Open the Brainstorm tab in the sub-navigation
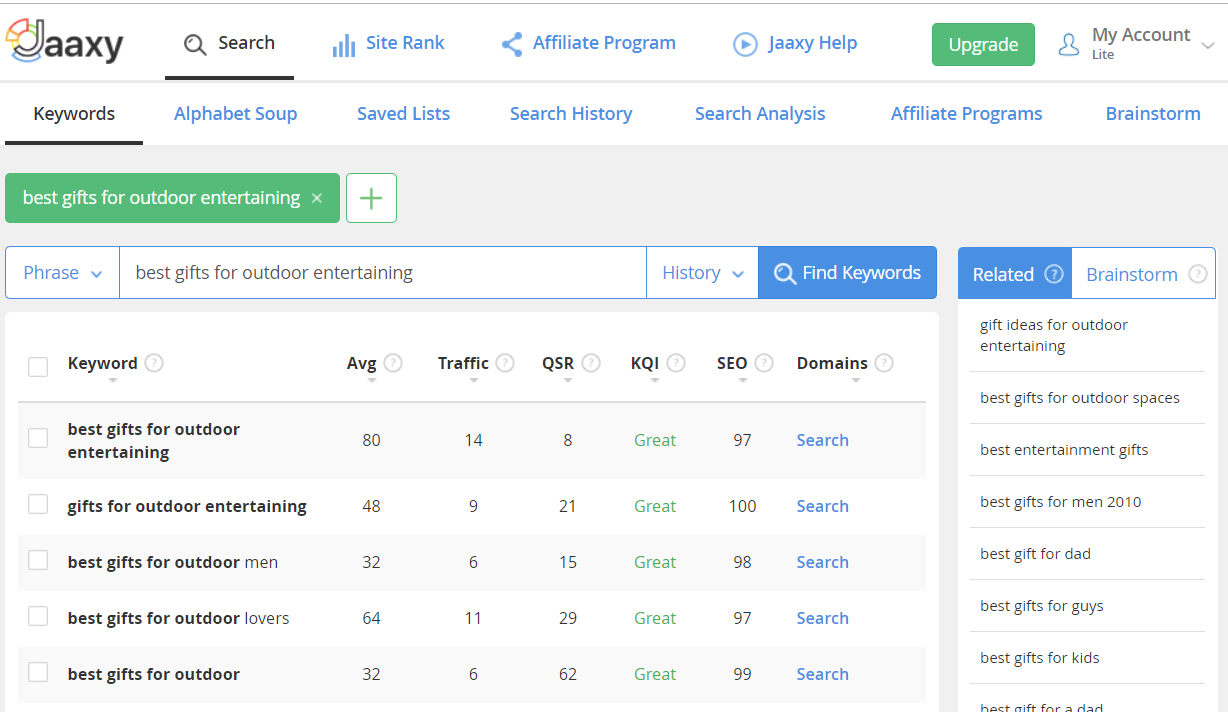Image resolution: width=1228 pixels, height=712 pixels. tap(1153, 114)
